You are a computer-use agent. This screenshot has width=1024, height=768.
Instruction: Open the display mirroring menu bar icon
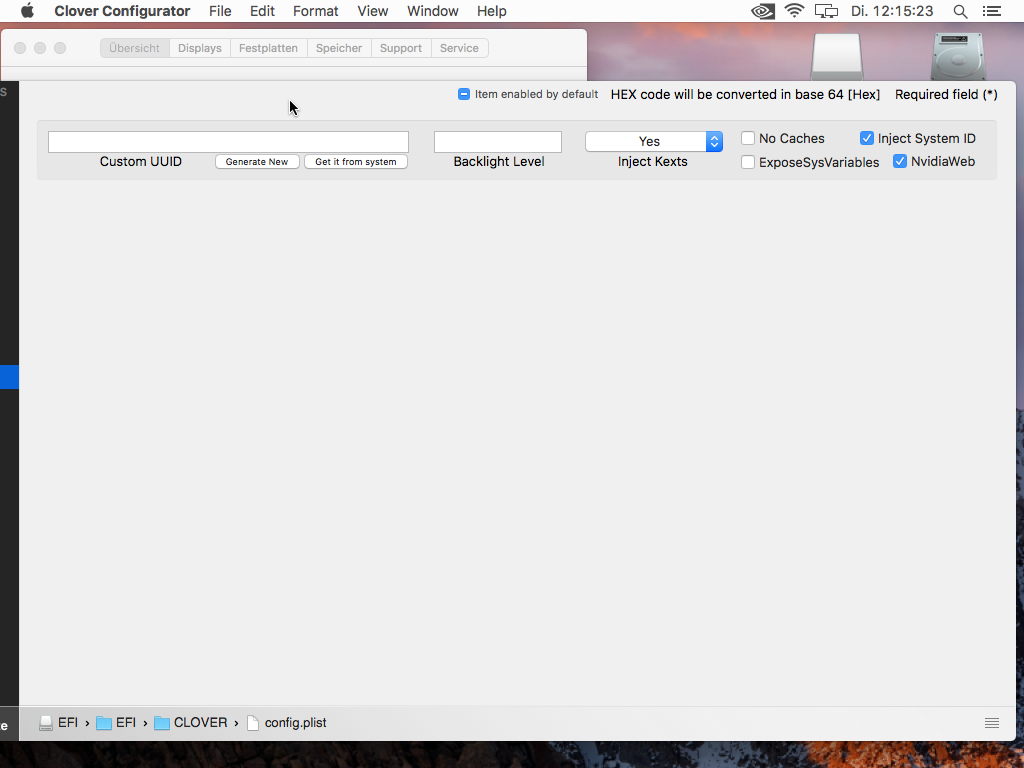(826, 11)
